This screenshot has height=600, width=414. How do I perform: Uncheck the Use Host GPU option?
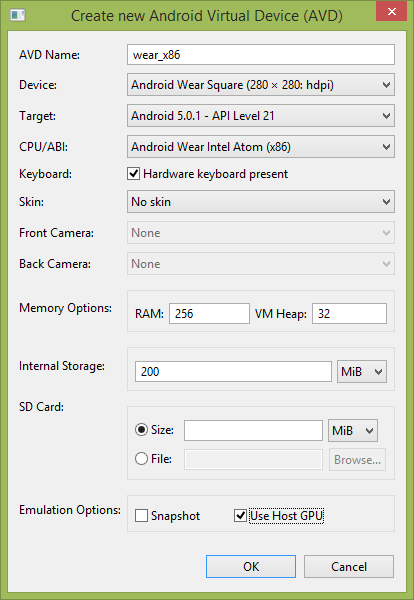[x=240, y=516]
